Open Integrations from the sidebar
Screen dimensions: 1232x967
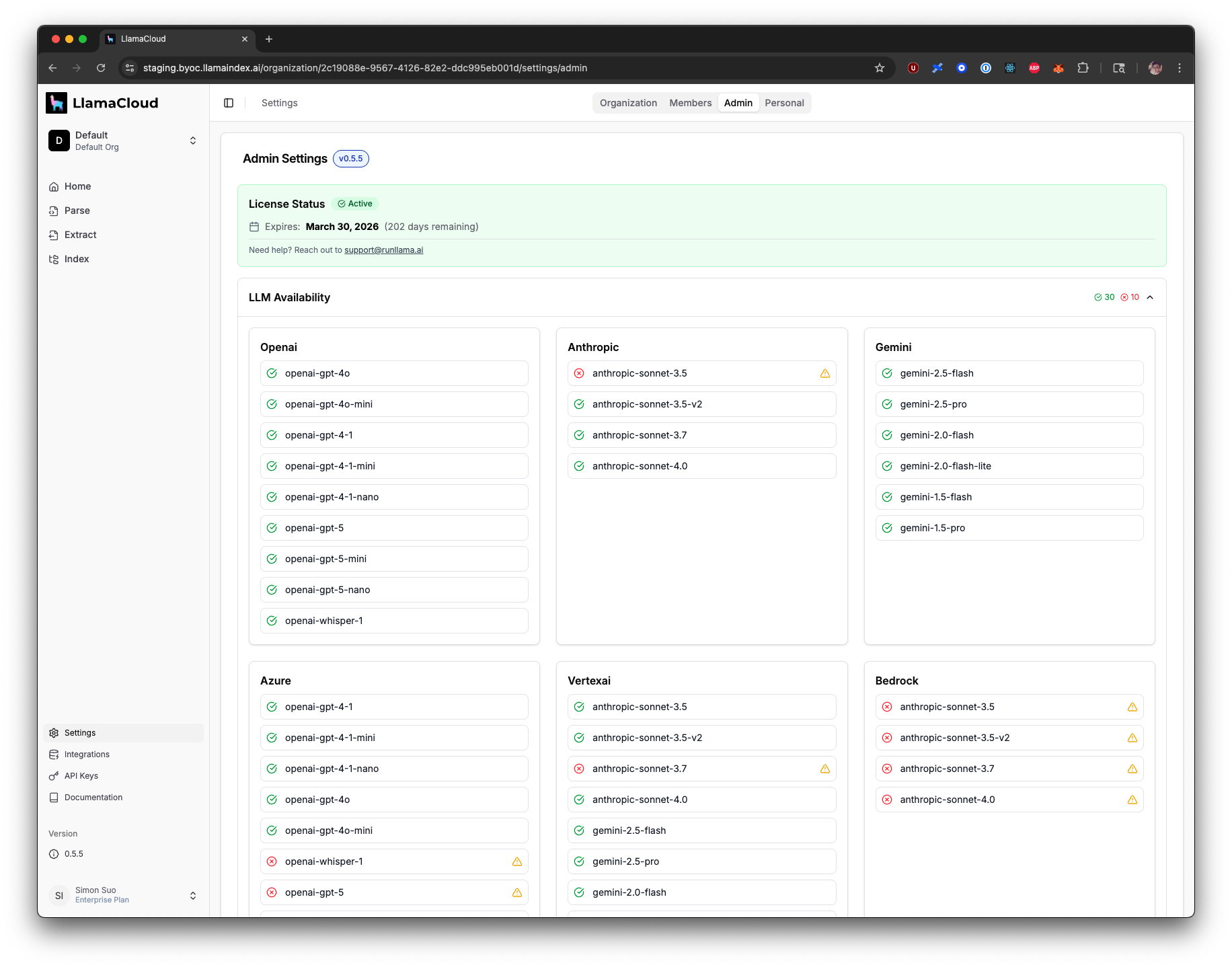(x=86, y=754)
